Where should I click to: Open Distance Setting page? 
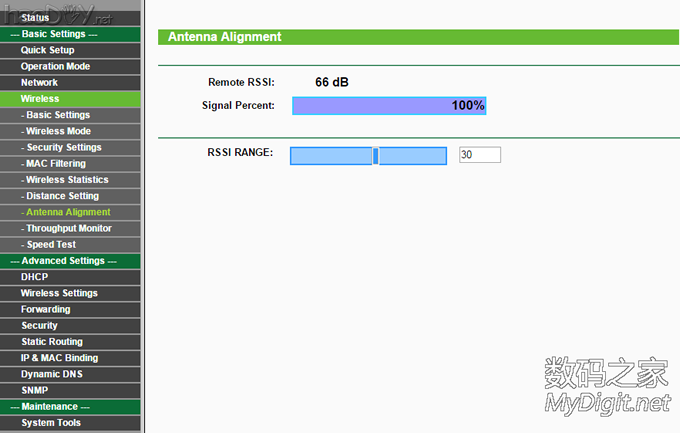pos(62,196)
